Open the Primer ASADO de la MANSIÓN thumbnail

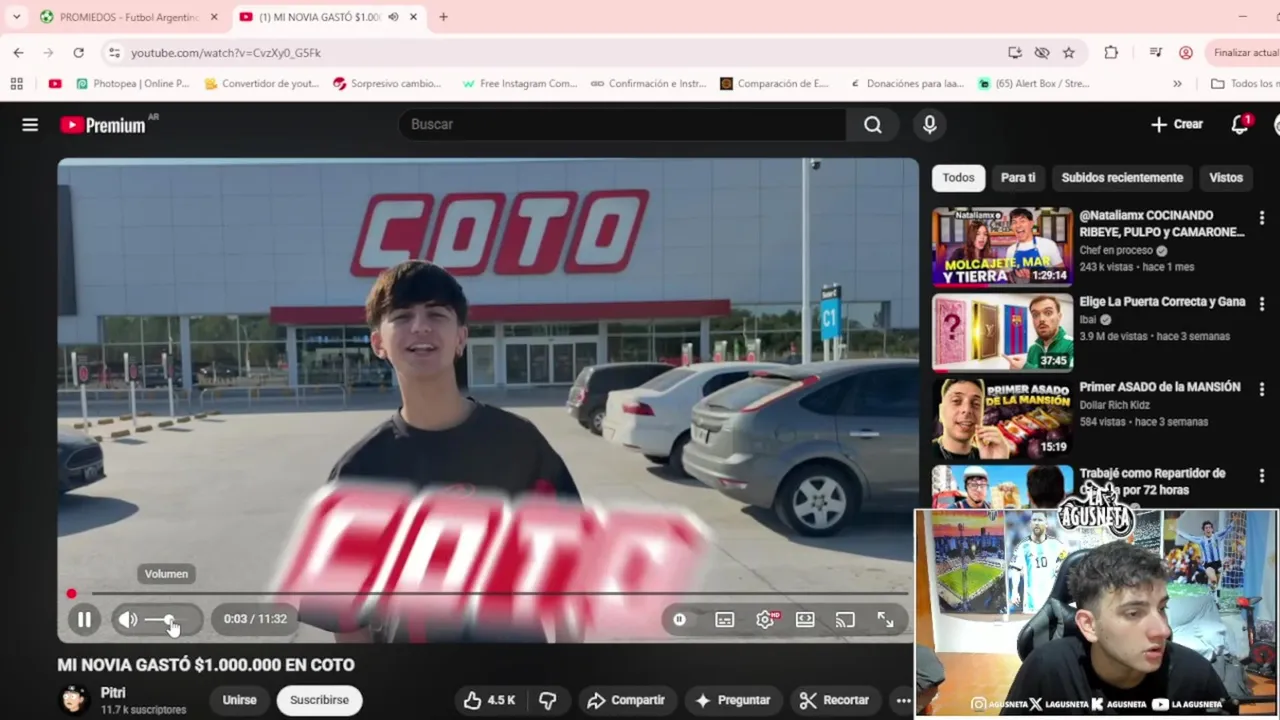click(x=1002, y=418)
